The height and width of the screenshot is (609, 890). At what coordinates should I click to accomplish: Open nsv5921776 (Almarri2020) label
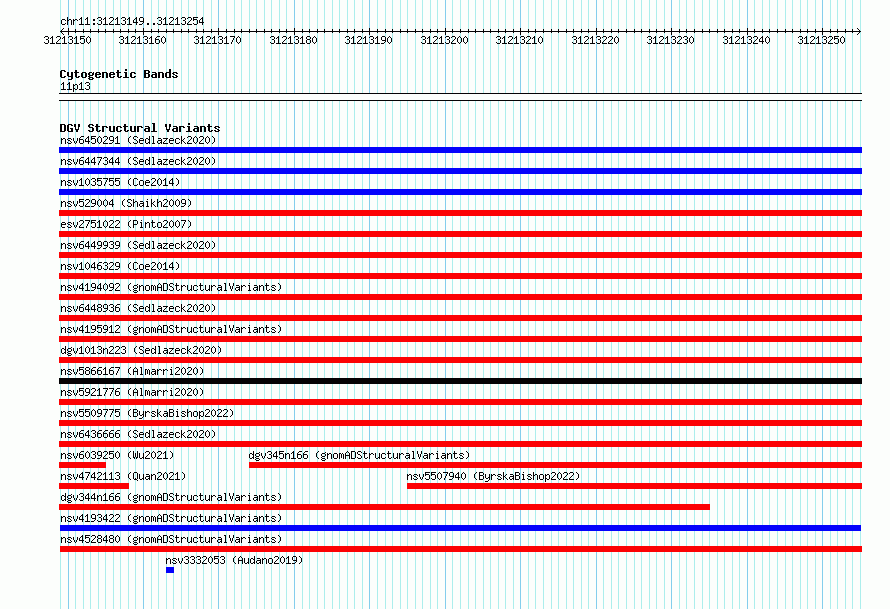tap(132, 392)
